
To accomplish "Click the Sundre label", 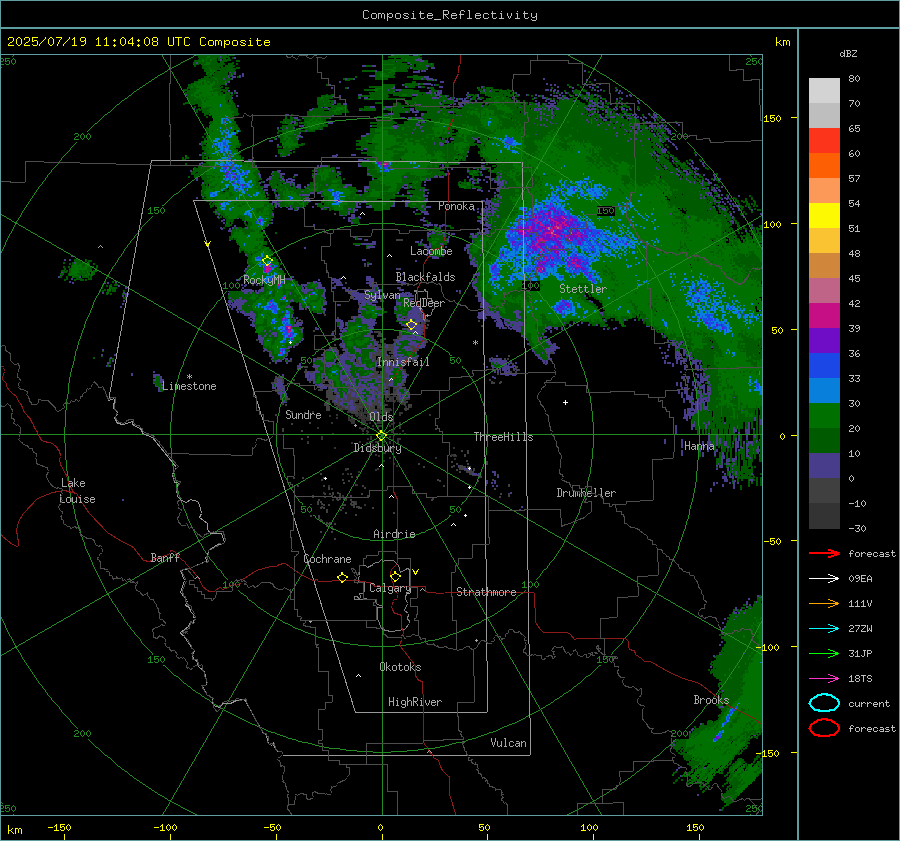I will tap(303, 414).
